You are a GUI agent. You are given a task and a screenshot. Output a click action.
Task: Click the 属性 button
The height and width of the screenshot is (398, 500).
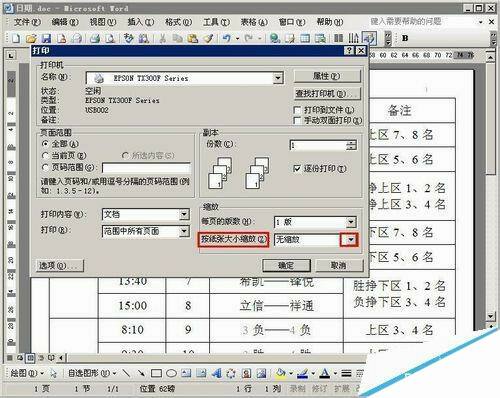click(x=327, y=76)
